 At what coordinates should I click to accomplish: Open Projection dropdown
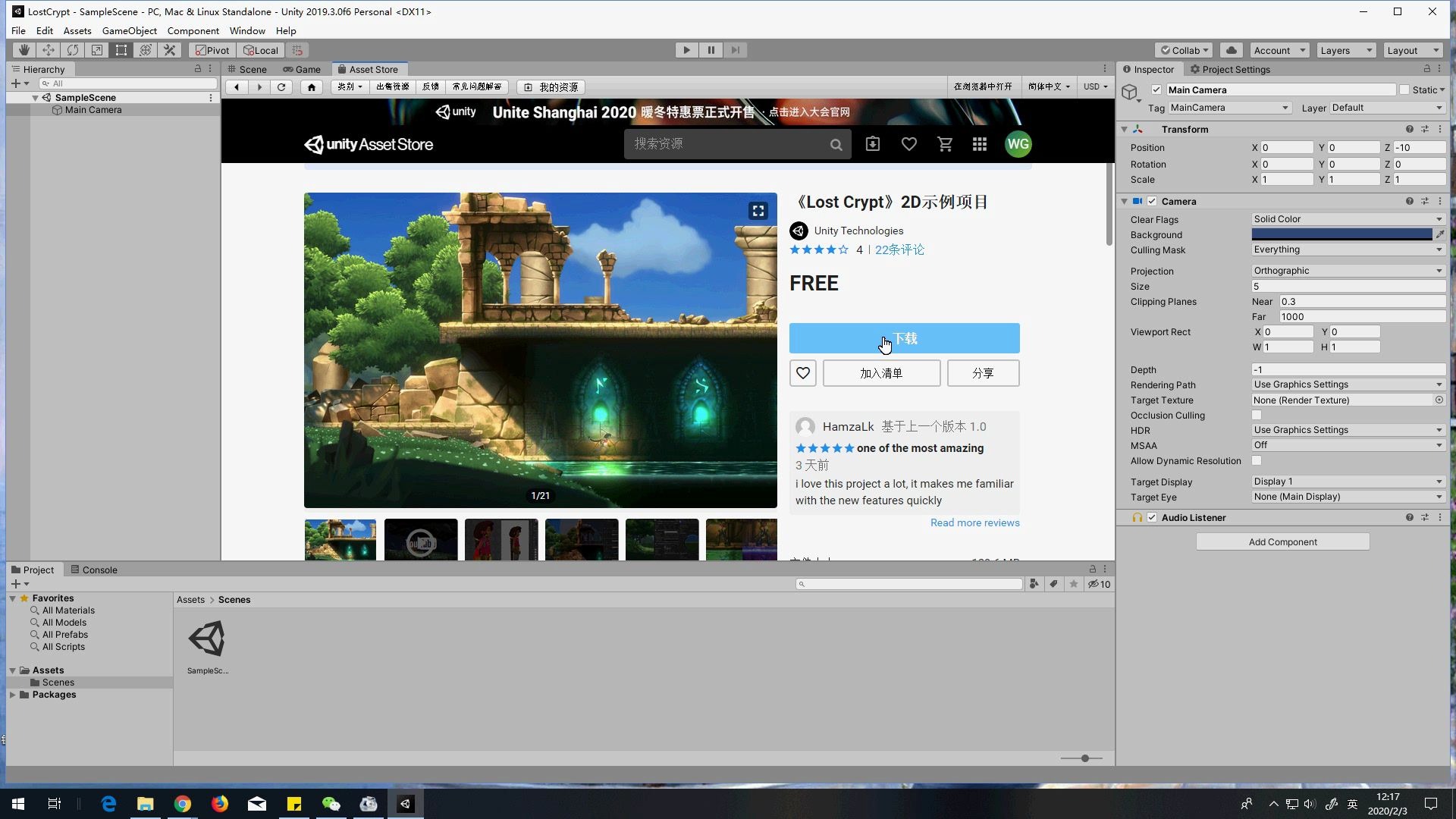pos(1348,271)
